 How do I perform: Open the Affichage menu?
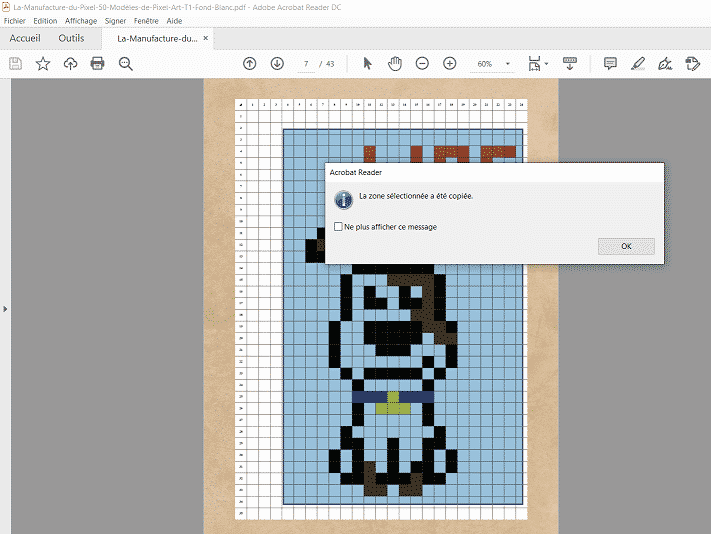(x=81, y=21)
